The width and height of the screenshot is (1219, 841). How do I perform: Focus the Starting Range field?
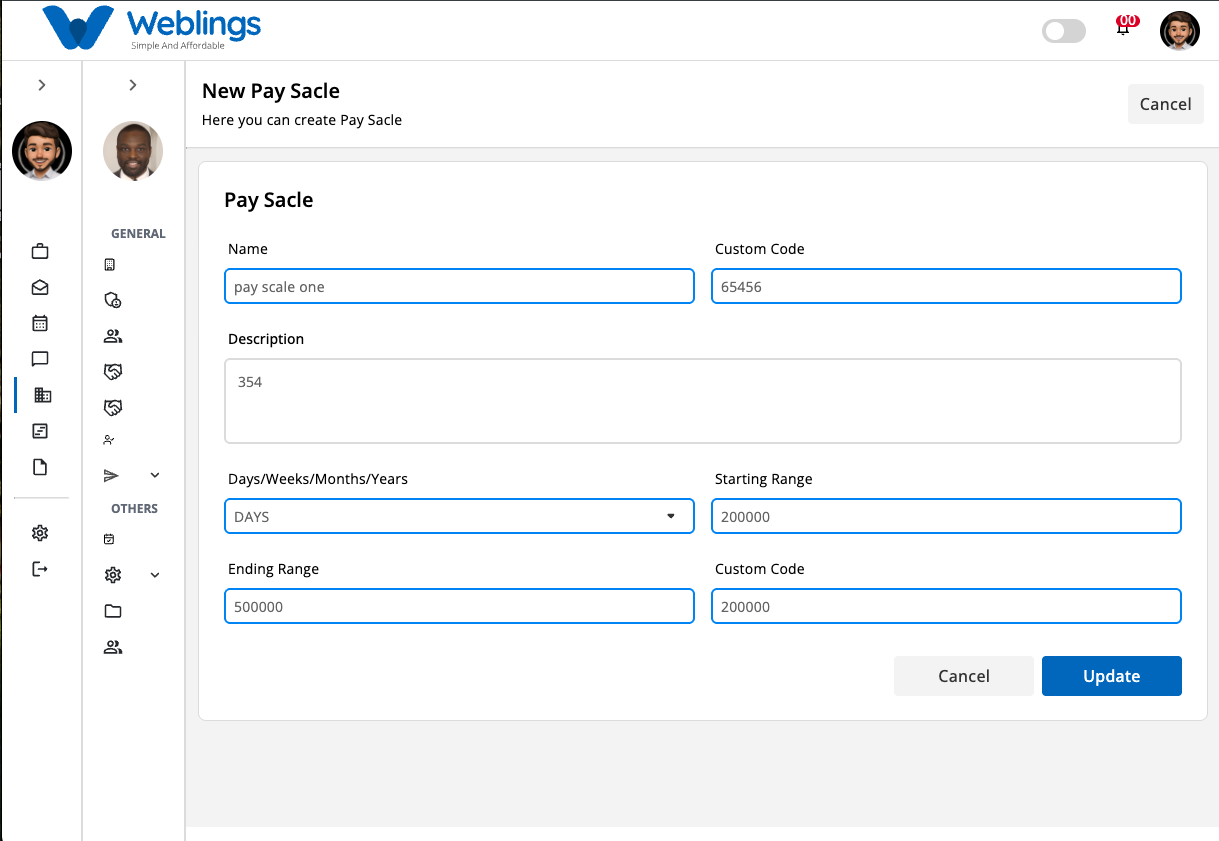point(946,516)
